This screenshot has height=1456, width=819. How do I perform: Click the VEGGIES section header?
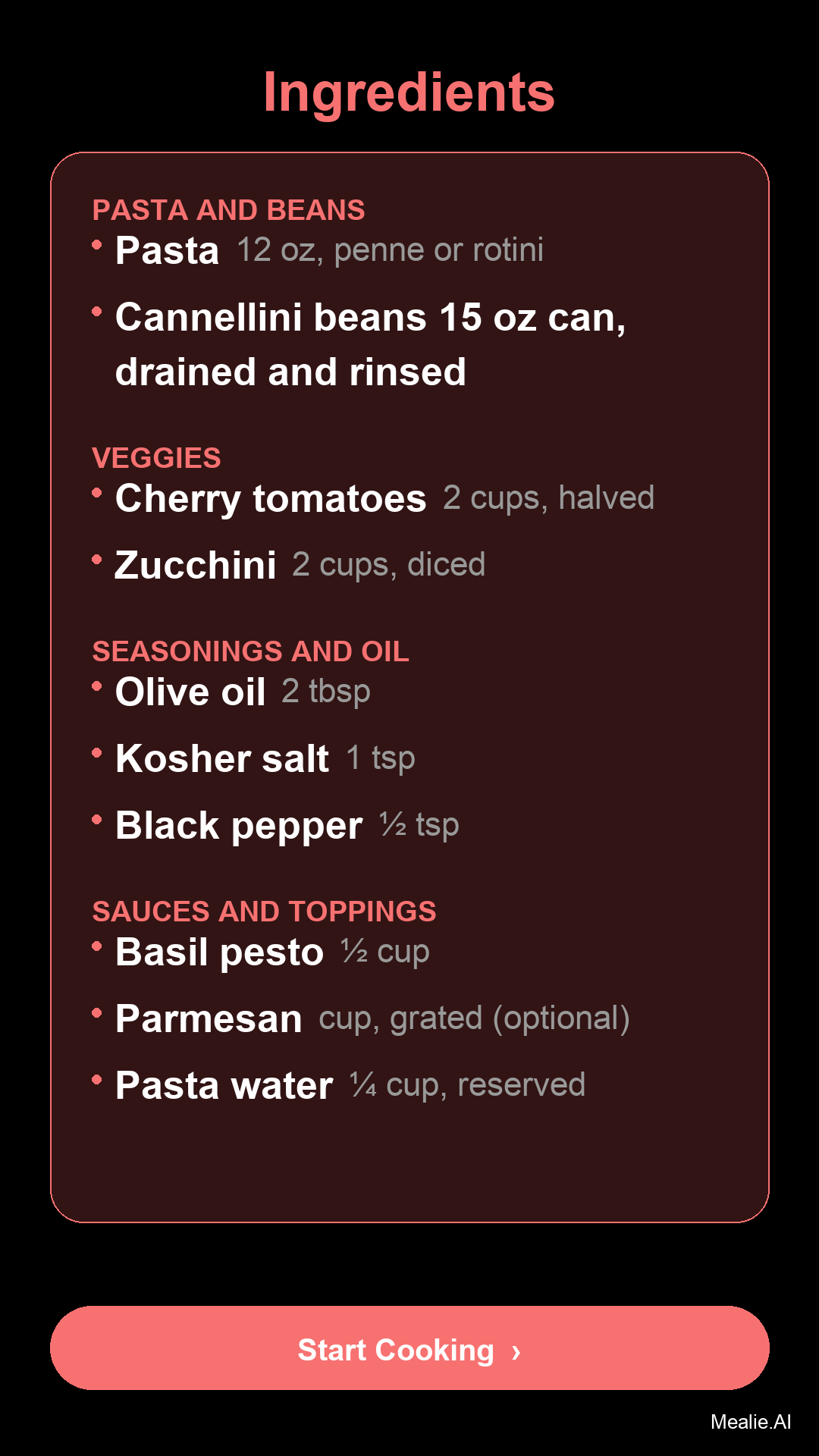tap(156, 458)
